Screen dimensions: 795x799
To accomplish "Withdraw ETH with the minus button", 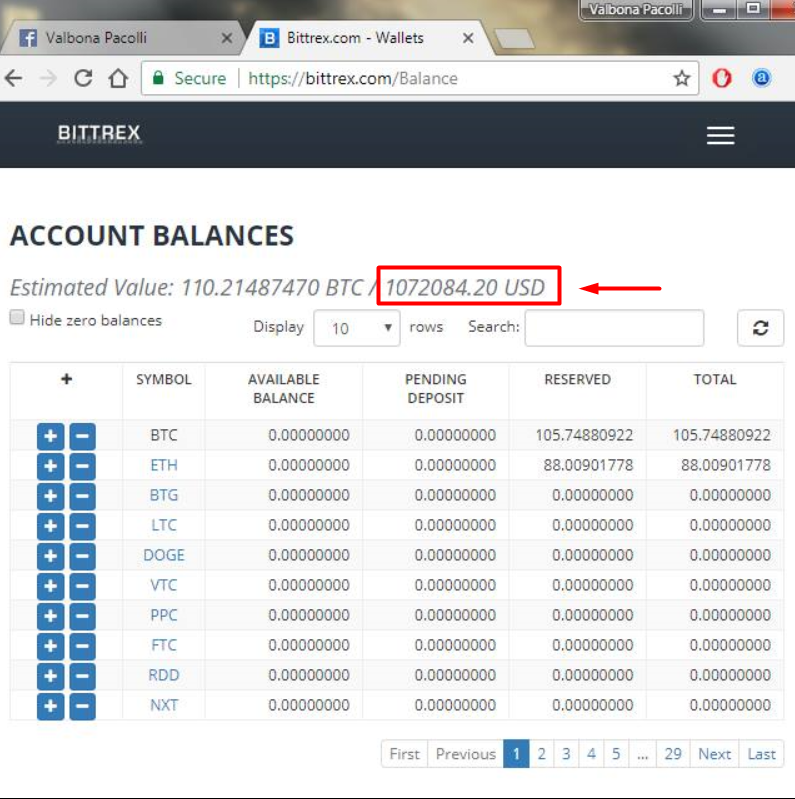I will pos(83,466).
